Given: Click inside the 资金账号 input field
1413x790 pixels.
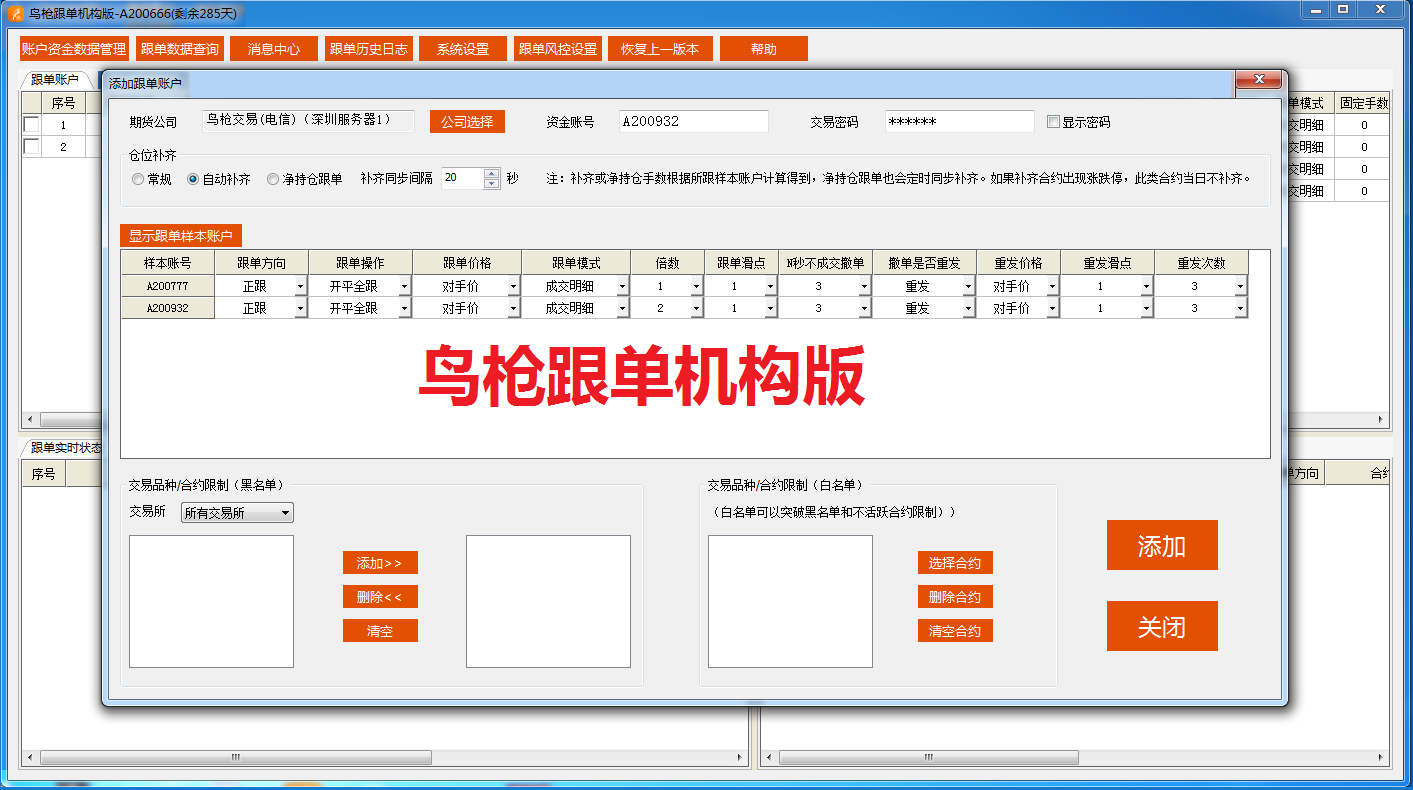Looking at the screenshot, I should (x=693, y=122).
